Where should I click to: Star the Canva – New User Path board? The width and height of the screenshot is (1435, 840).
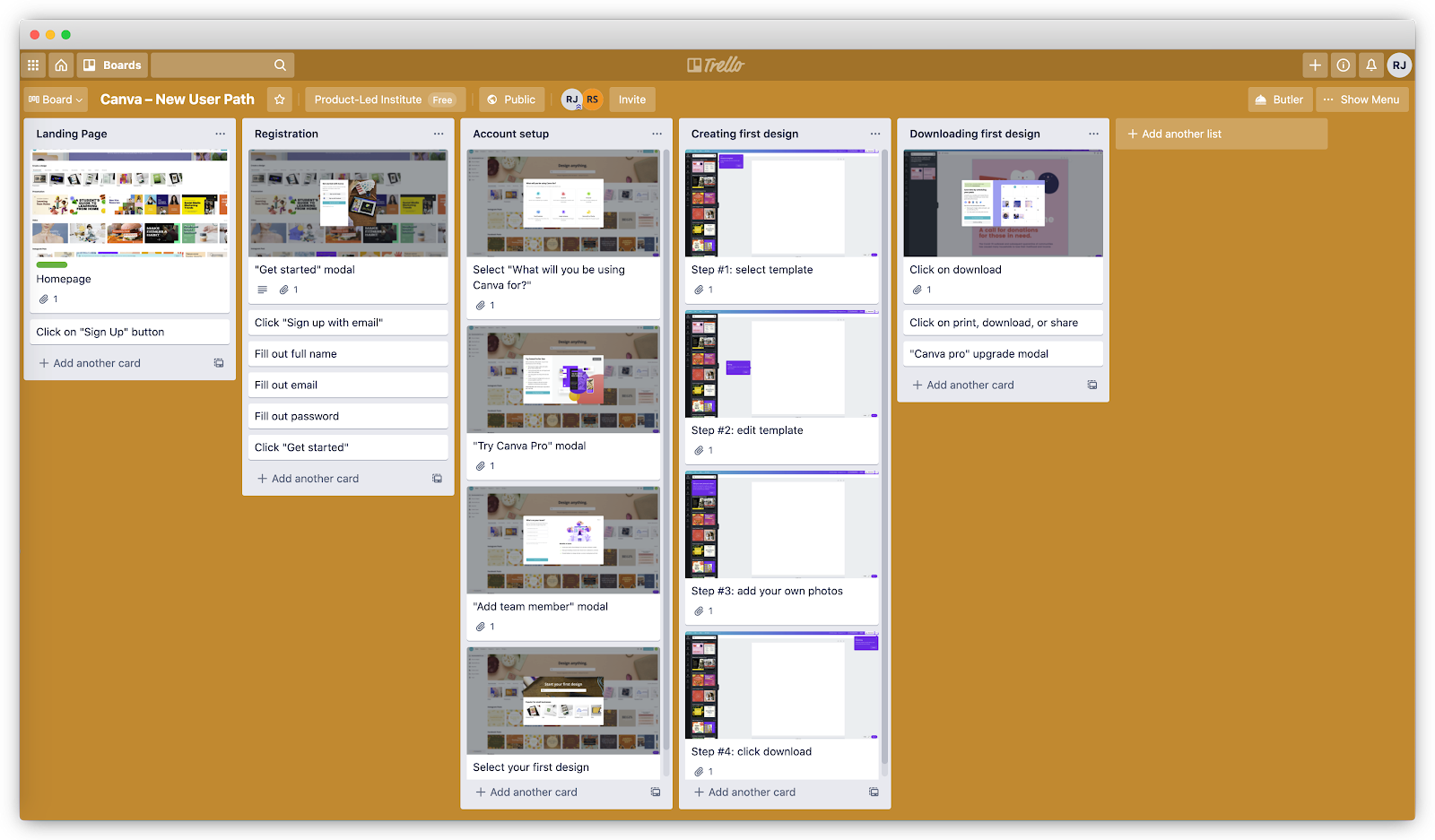pyautogui.click(x=279, y=99)
